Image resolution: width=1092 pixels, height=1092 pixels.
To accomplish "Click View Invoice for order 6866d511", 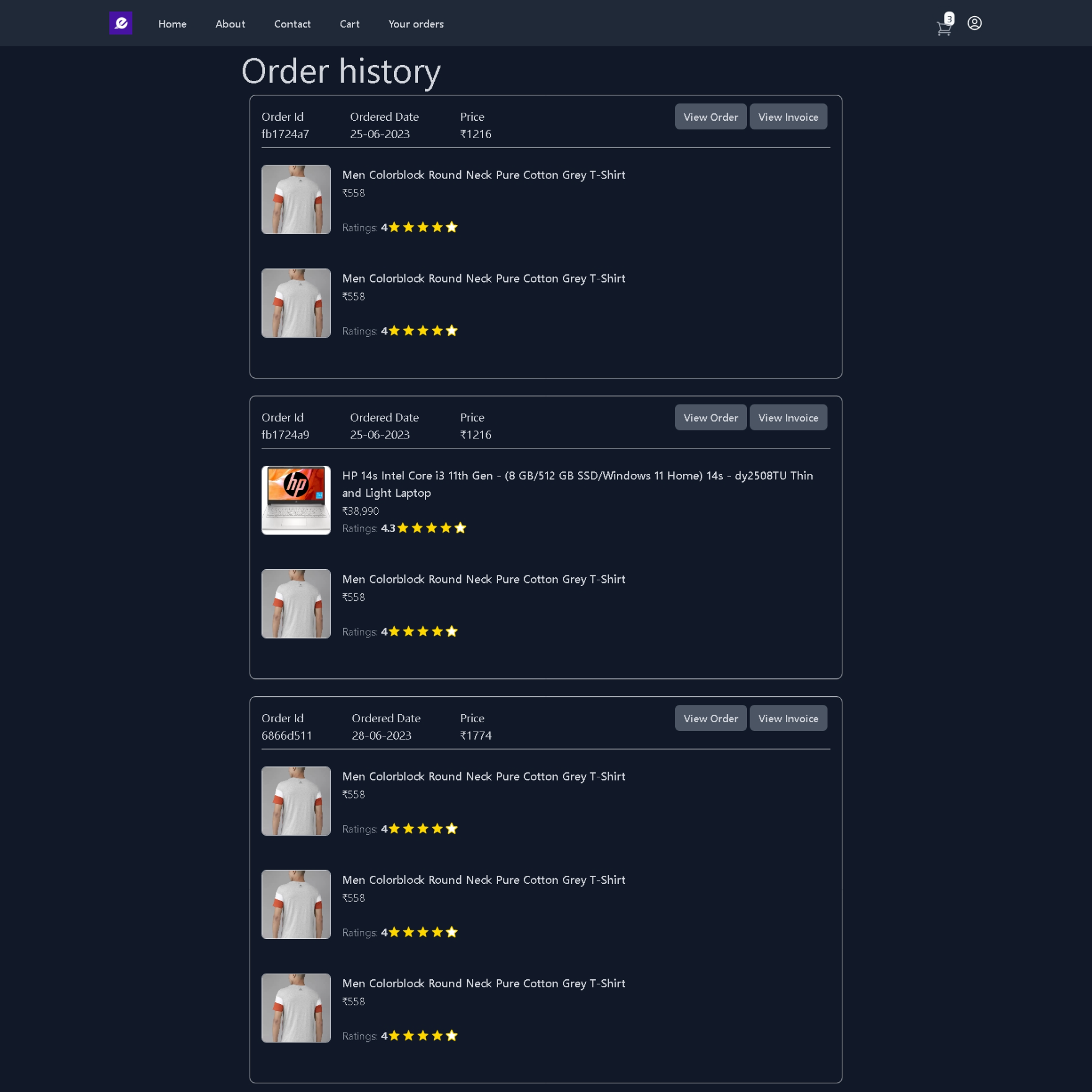I will 788,718.
